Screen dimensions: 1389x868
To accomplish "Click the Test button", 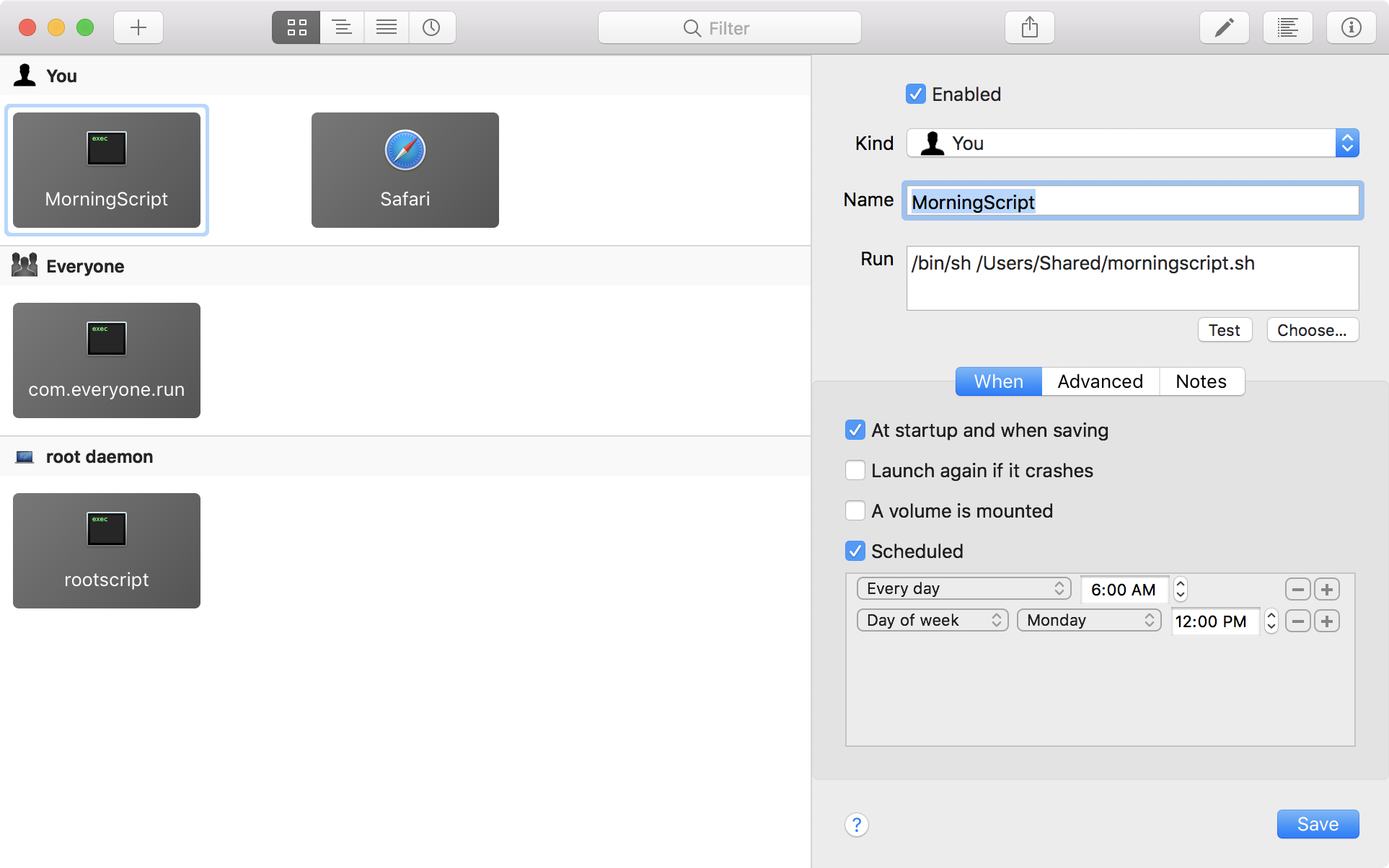I will [1224, 329].
